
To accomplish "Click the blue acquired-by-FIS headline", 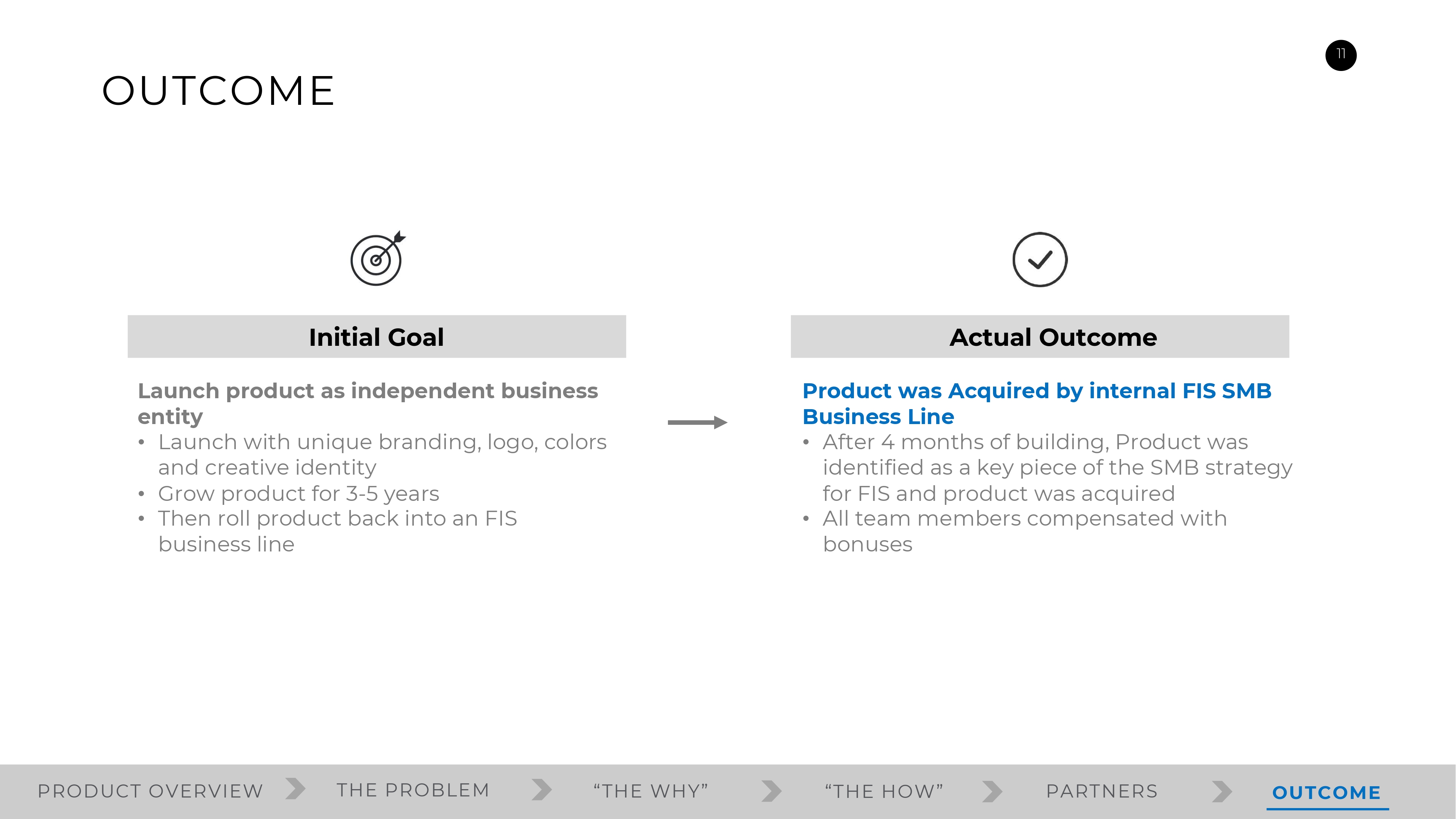I will pos(1037,404).
